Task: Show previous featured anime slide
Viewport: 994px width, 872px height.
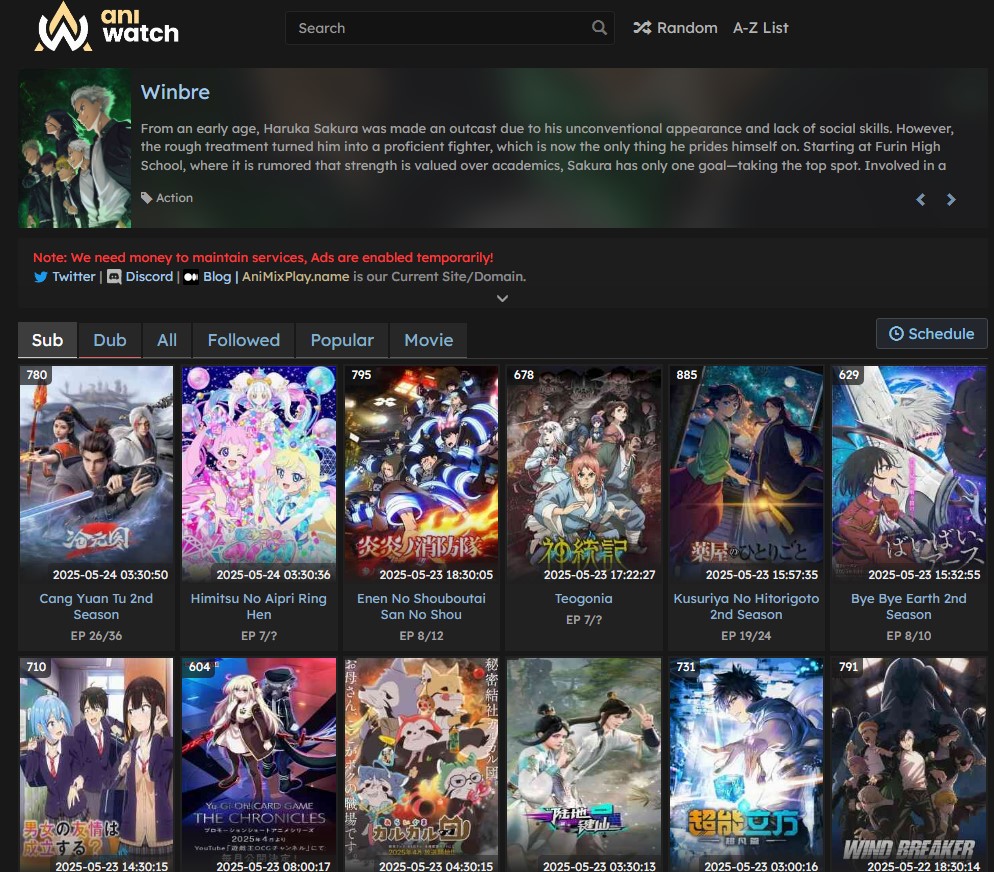Action: click(920, 200)
